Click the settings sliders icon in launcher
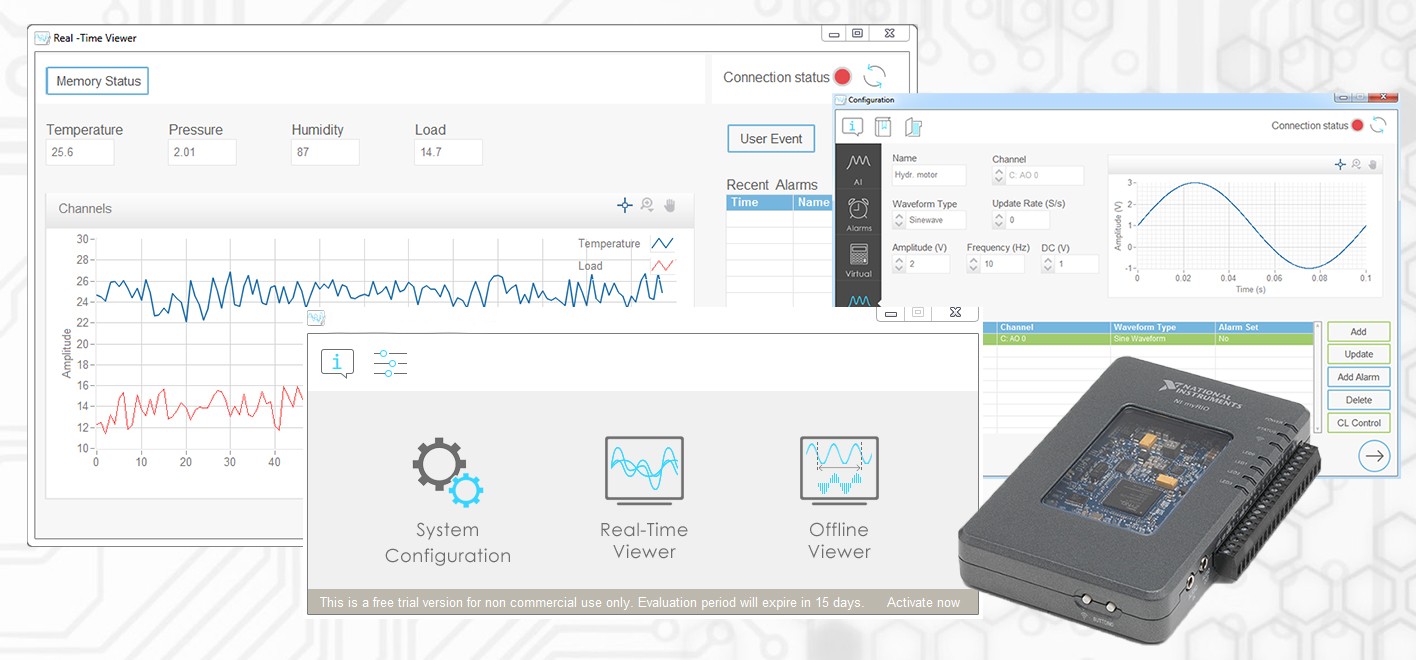1416x660 pixels. click(390, 363)
